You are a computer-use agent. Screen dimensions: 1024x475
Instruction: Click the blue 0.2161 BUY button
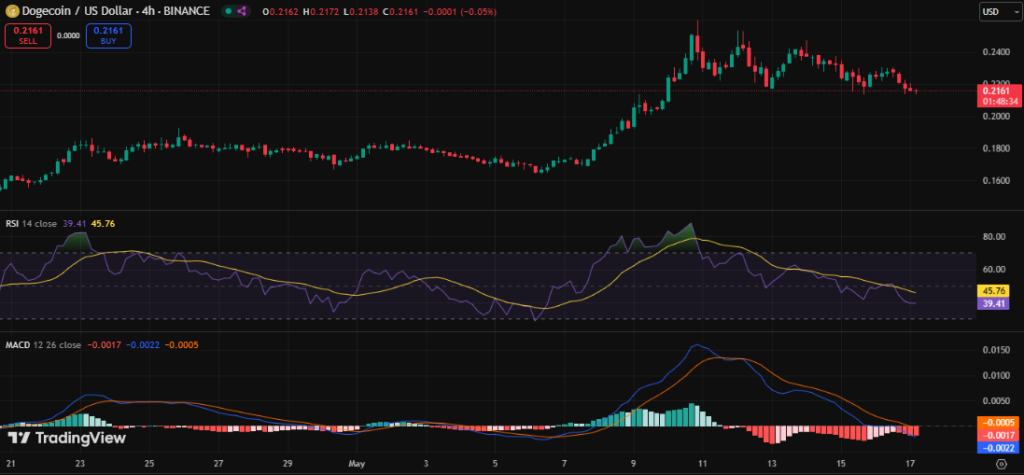coord(108,35)
